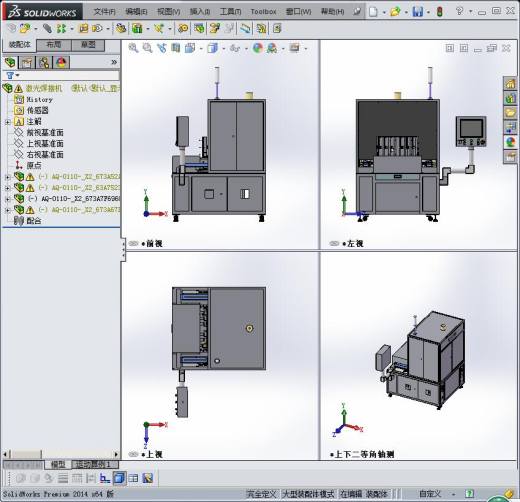Screen dimensions: 520x502
Task: Click the Linear Component Pattern icon
Action: [61, 29]
